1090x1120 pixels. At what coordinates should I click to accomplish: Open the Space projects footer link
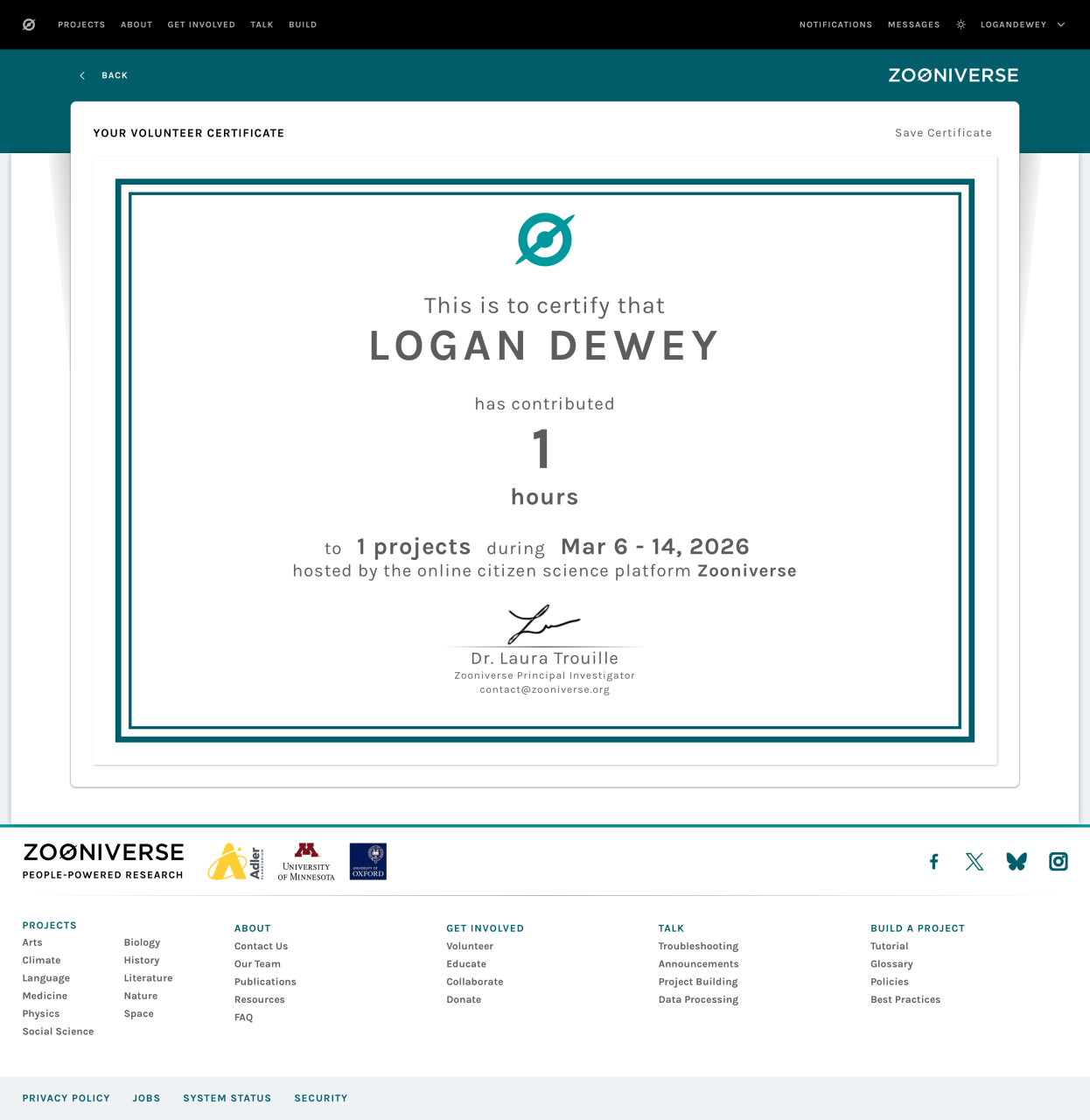click(138, 1014)
